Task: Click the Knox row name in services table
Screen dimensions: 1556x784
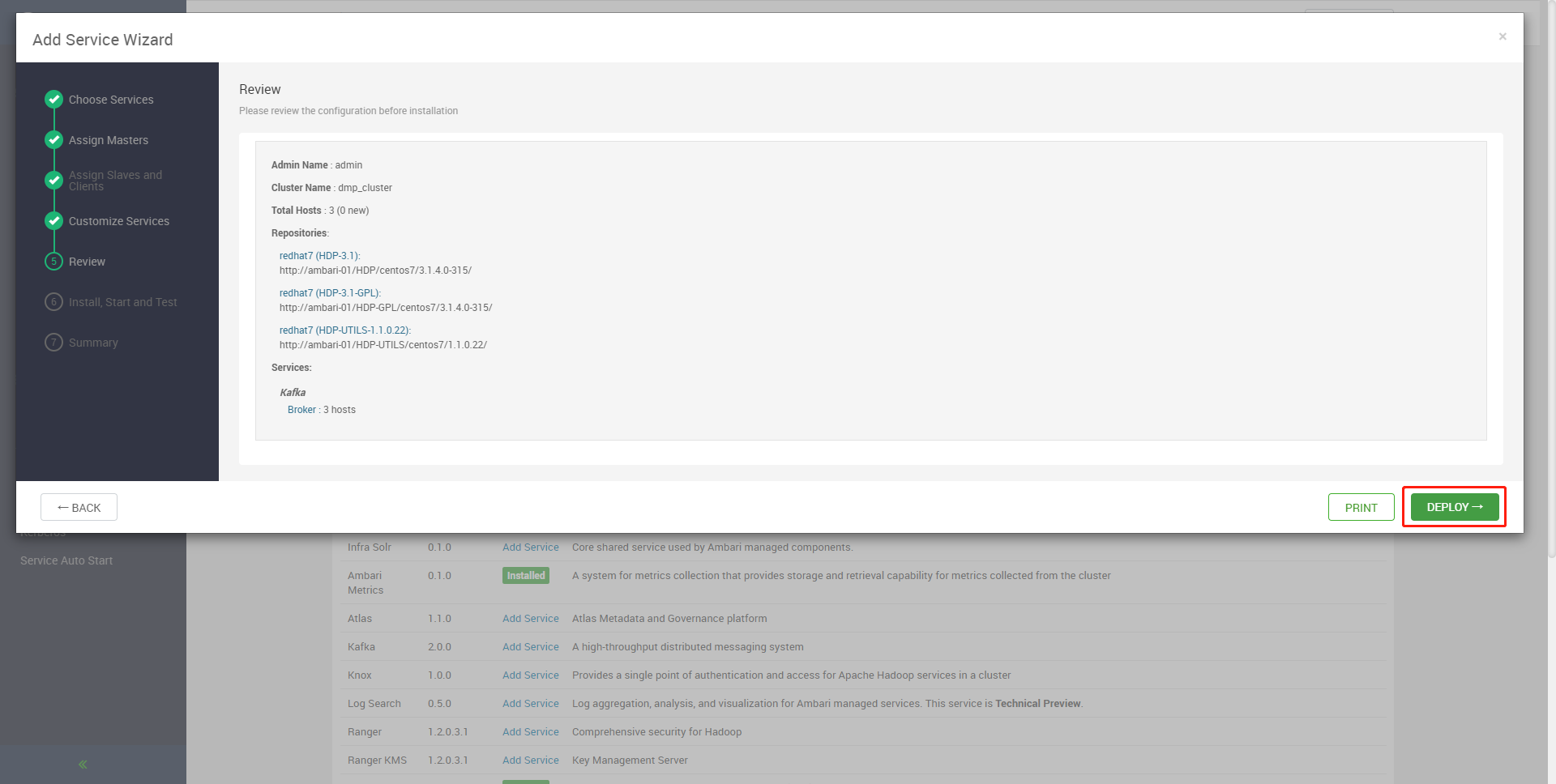Action: coord(360,675)
